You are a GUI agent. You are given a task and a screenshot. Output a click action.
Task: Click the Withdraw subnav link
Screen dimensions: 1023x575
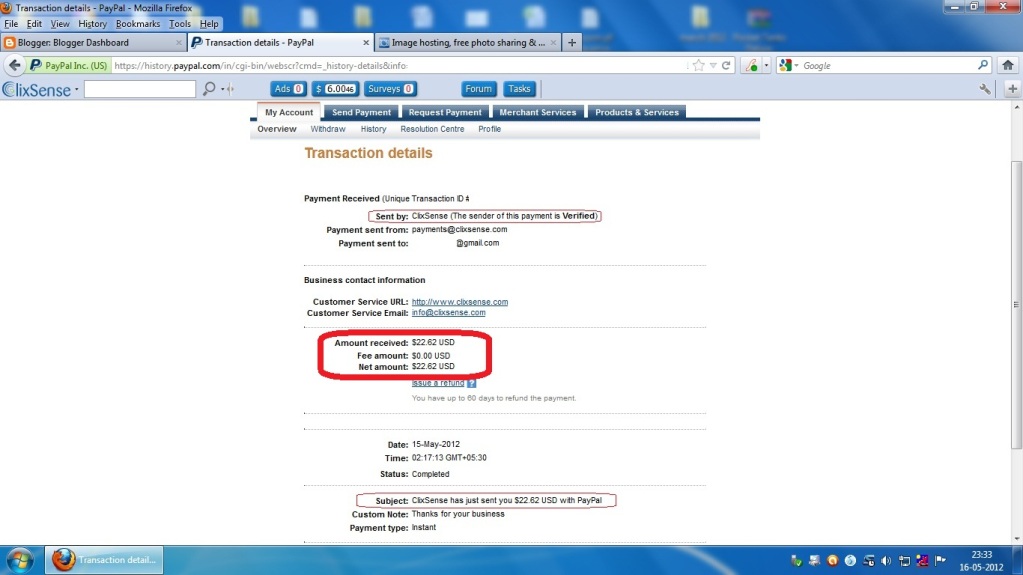[328, 129]
